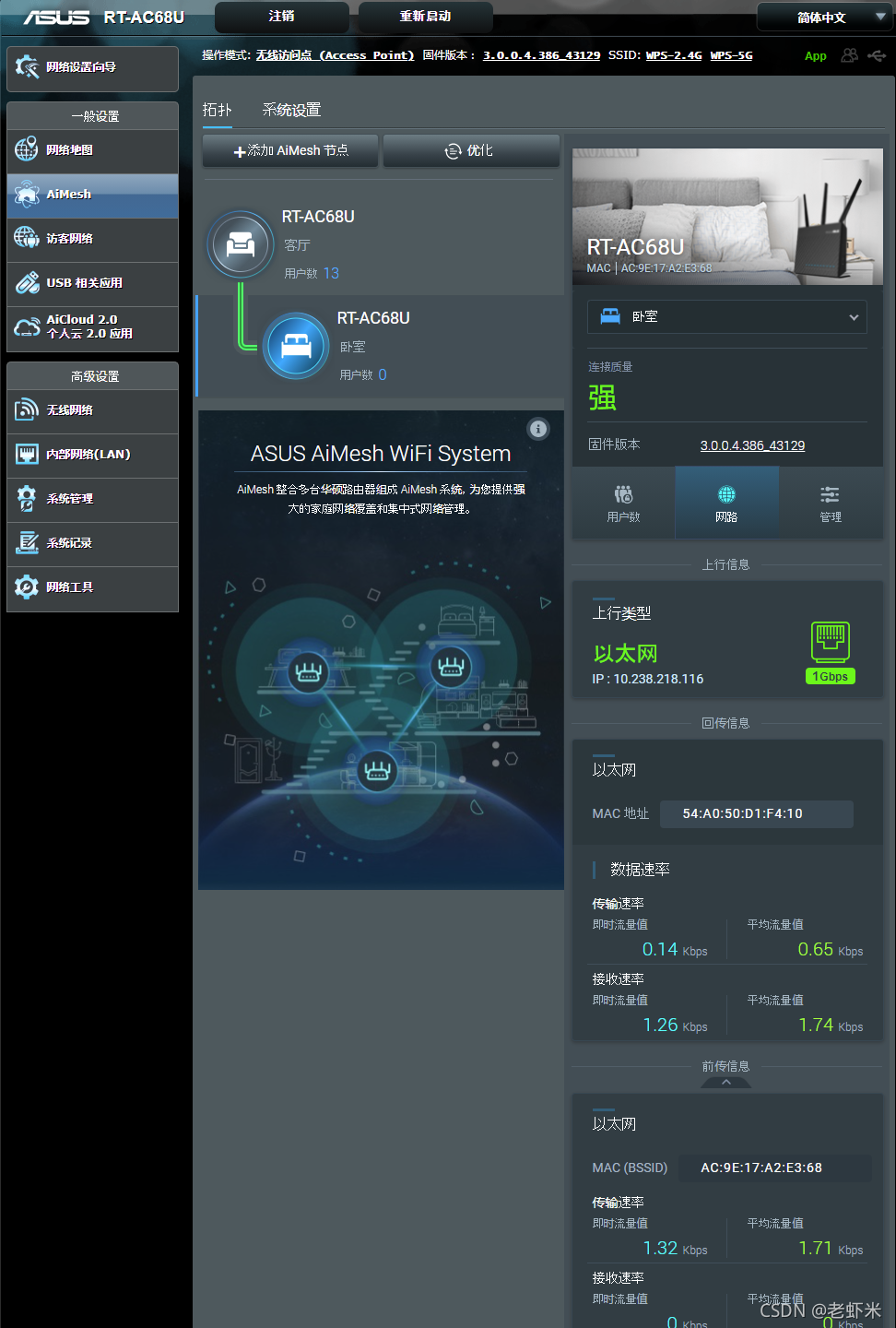
Task: Open System Log (系统记录)
Action: tap(92, 543)
